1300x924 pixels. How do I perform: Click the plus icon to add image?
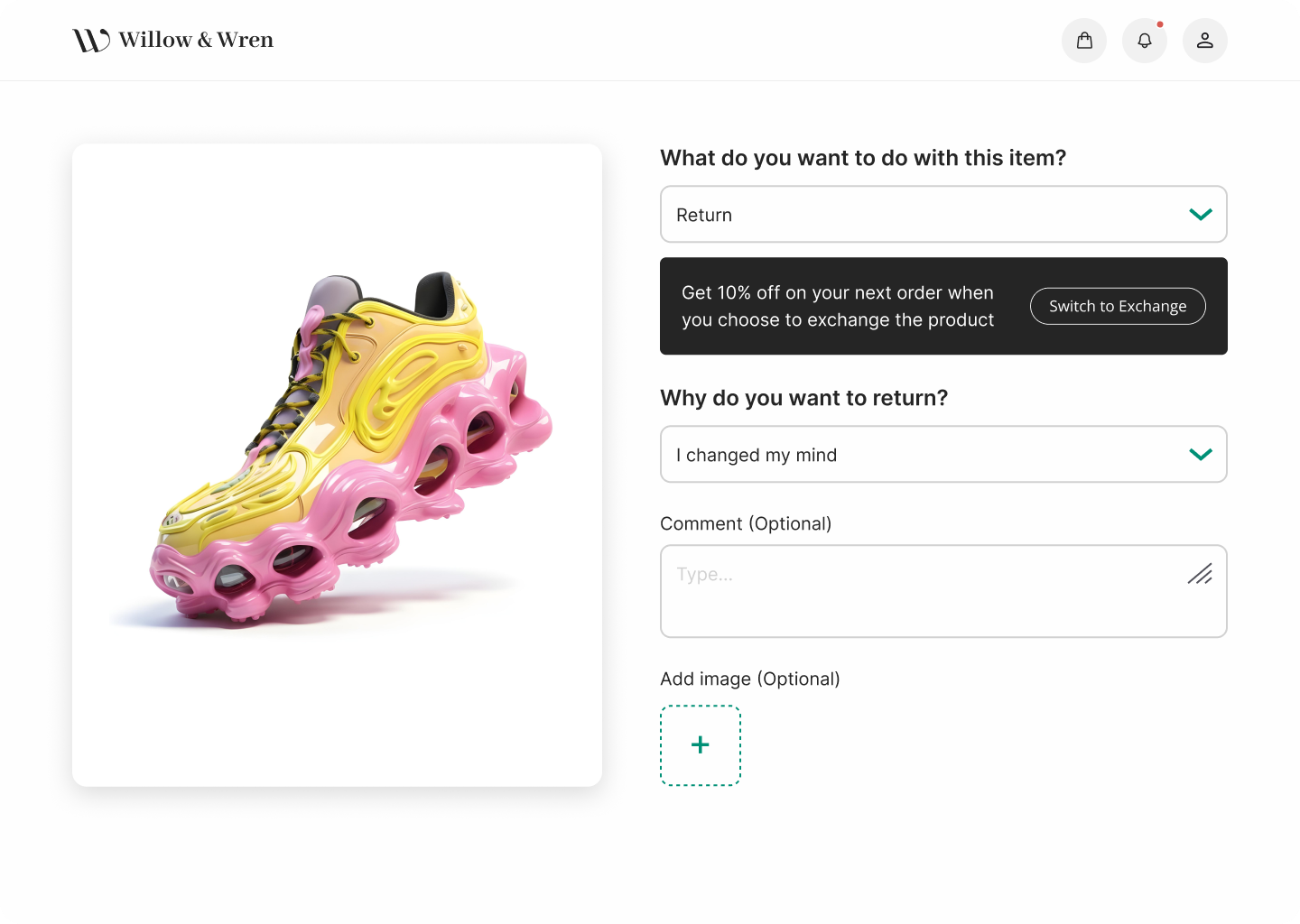click(701, 745)
